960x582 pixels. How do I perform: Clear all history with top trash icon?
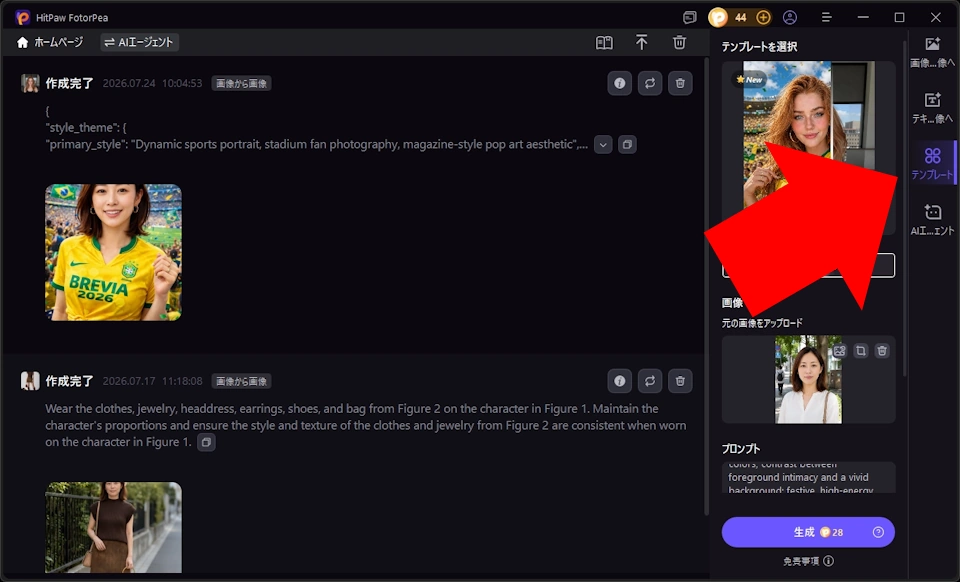click(x=679, y=42)
